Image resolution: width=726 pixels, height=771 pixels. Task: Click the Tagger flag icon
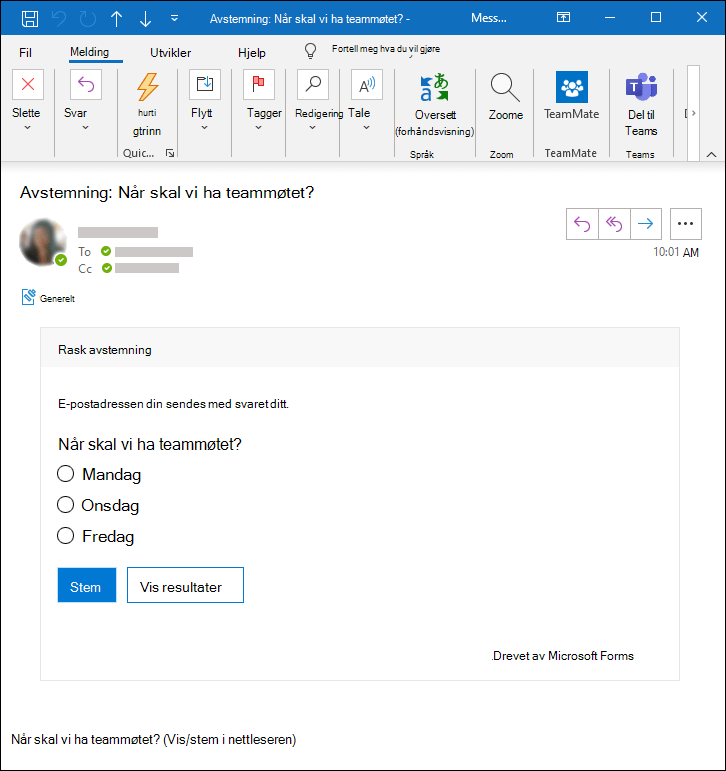pyautogui.click(x=259, y=84)
